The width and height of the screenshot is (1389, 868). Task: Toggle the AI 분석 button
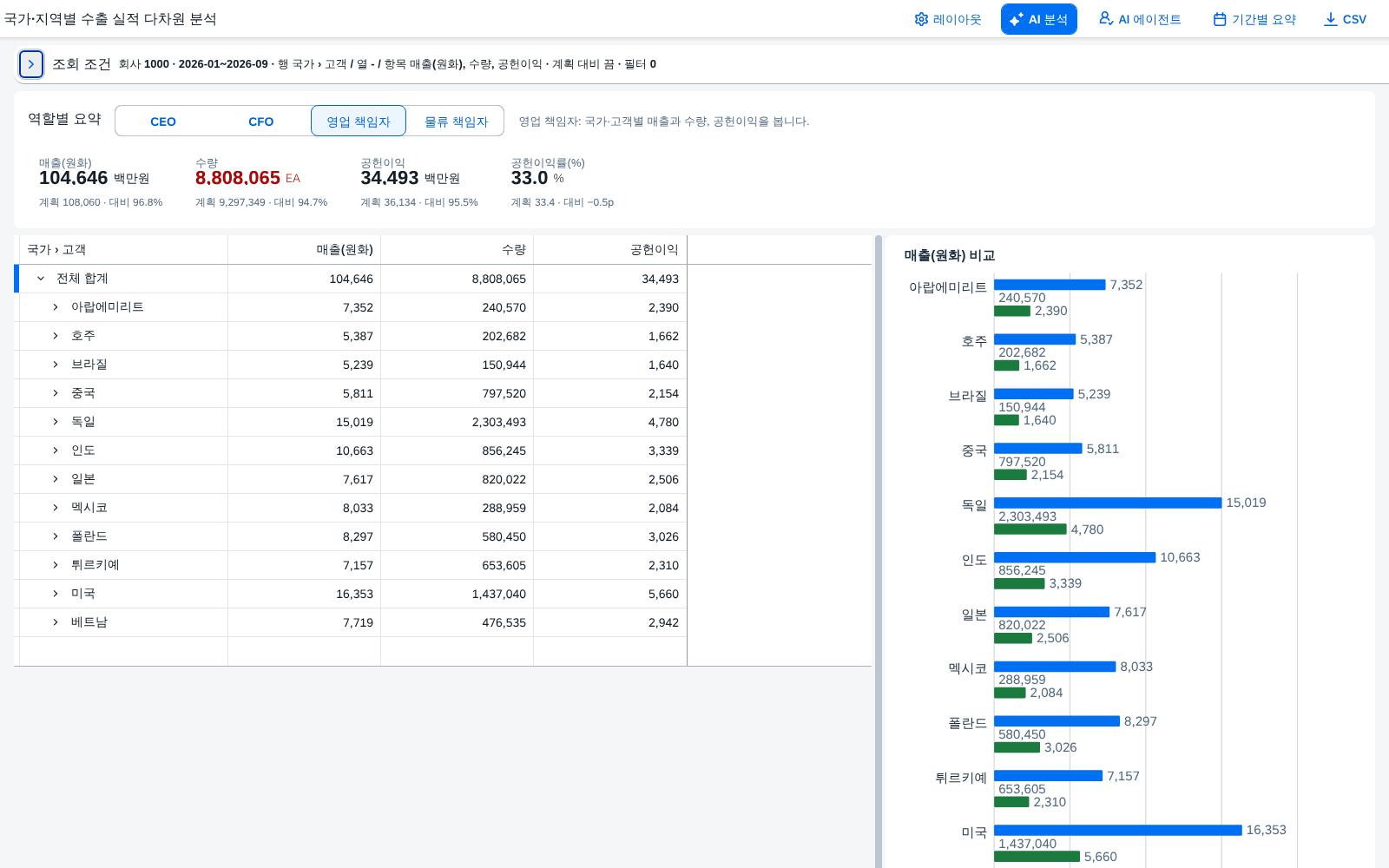click(1038, 19)
